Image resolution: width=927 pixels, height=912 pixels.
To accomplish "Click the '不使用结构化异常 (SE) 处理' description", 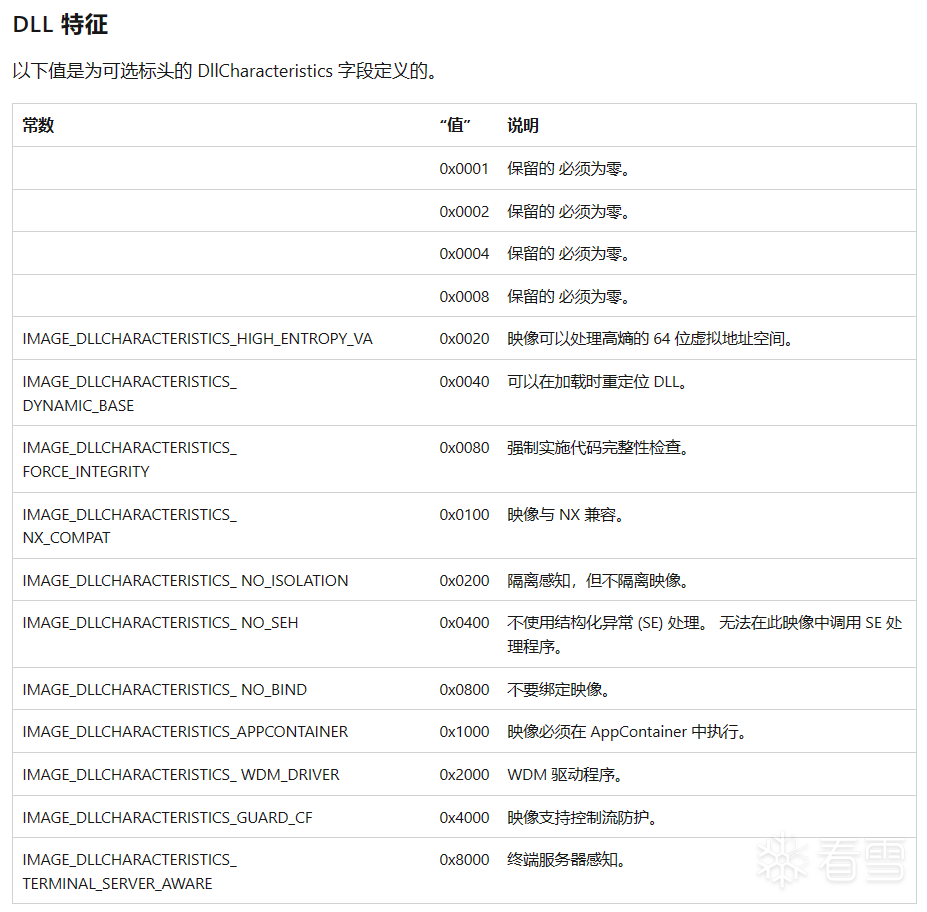I will pyautogui.click(x=705, y=635).
